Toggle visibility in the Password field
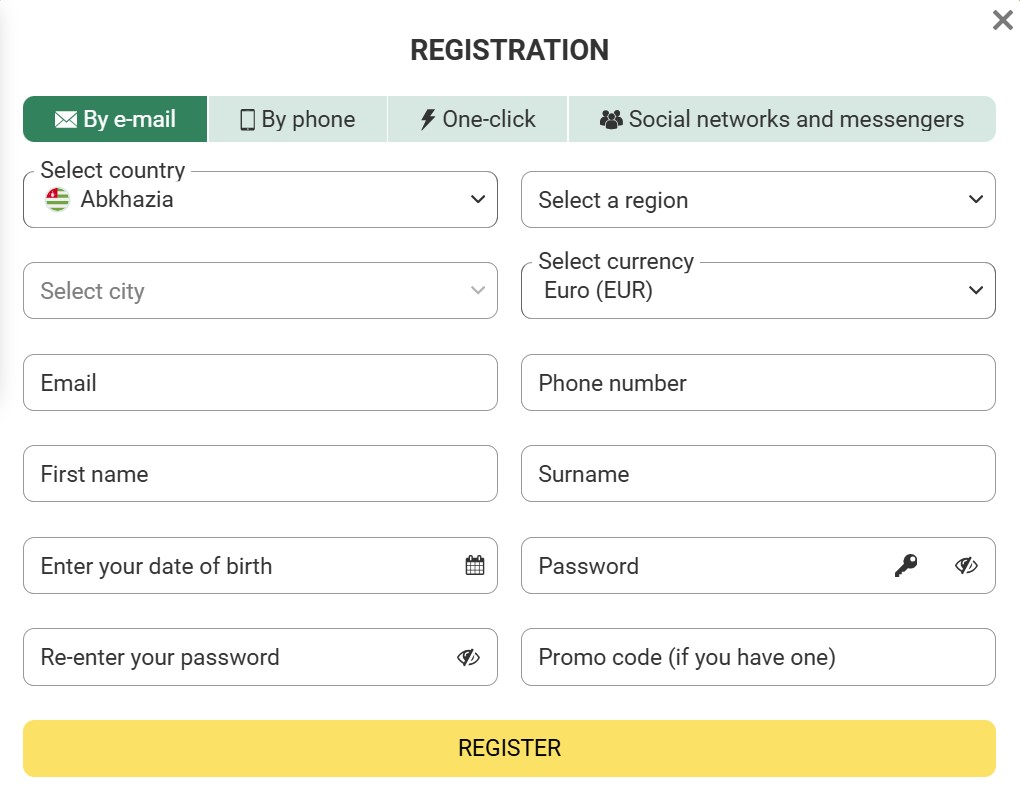The width and height of the screenshot is (1020, 802). [966, 566]
